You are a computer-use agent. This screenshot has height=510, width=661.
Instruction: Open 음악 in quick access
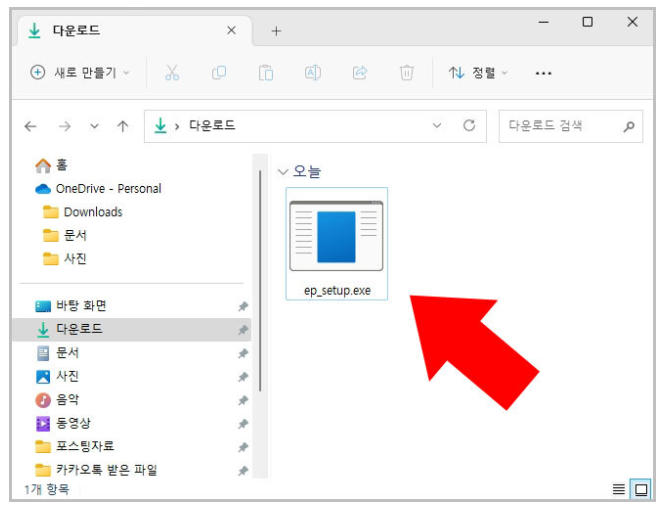(x=57, y=400)
